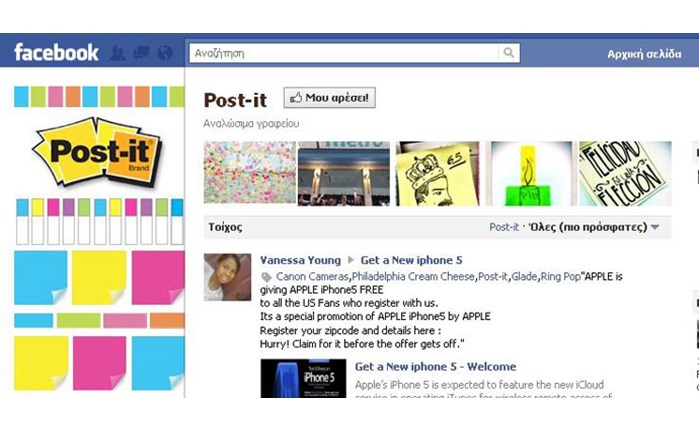Open the green candle note photo
This screenshot has height=430, width=699.
[x=529, y=173]
